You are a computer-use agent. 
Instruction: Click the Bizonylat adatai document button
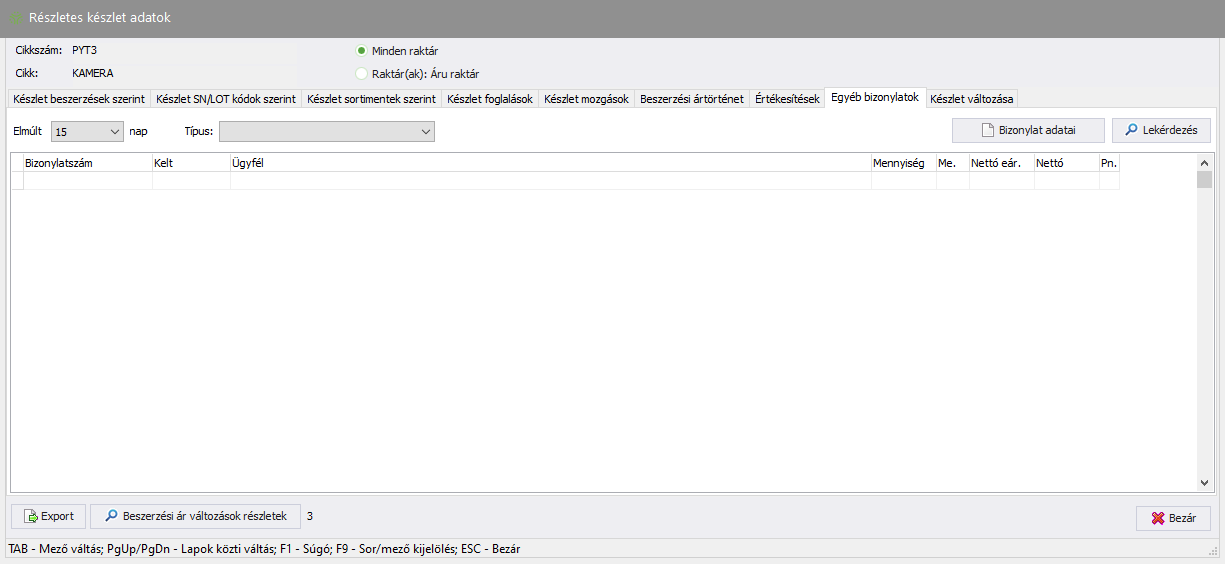(x=1028, y=130)
